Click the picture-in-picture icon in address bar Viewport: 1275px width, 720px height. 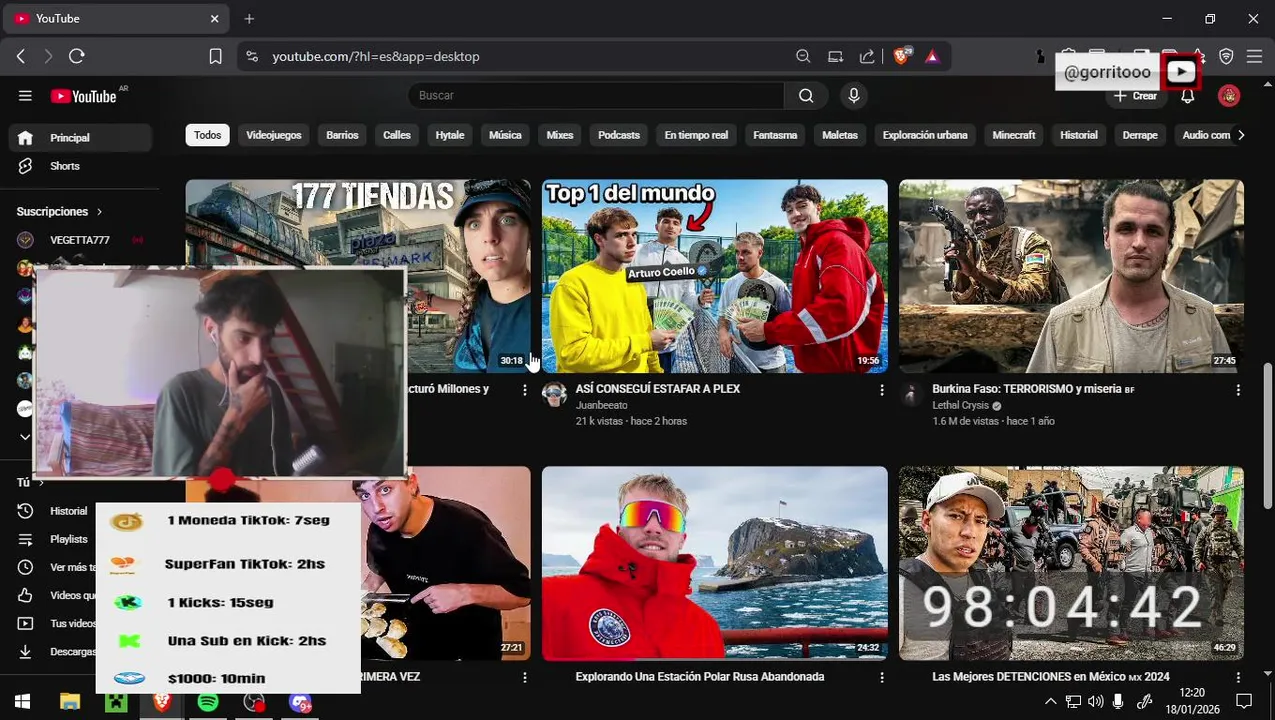835,57
